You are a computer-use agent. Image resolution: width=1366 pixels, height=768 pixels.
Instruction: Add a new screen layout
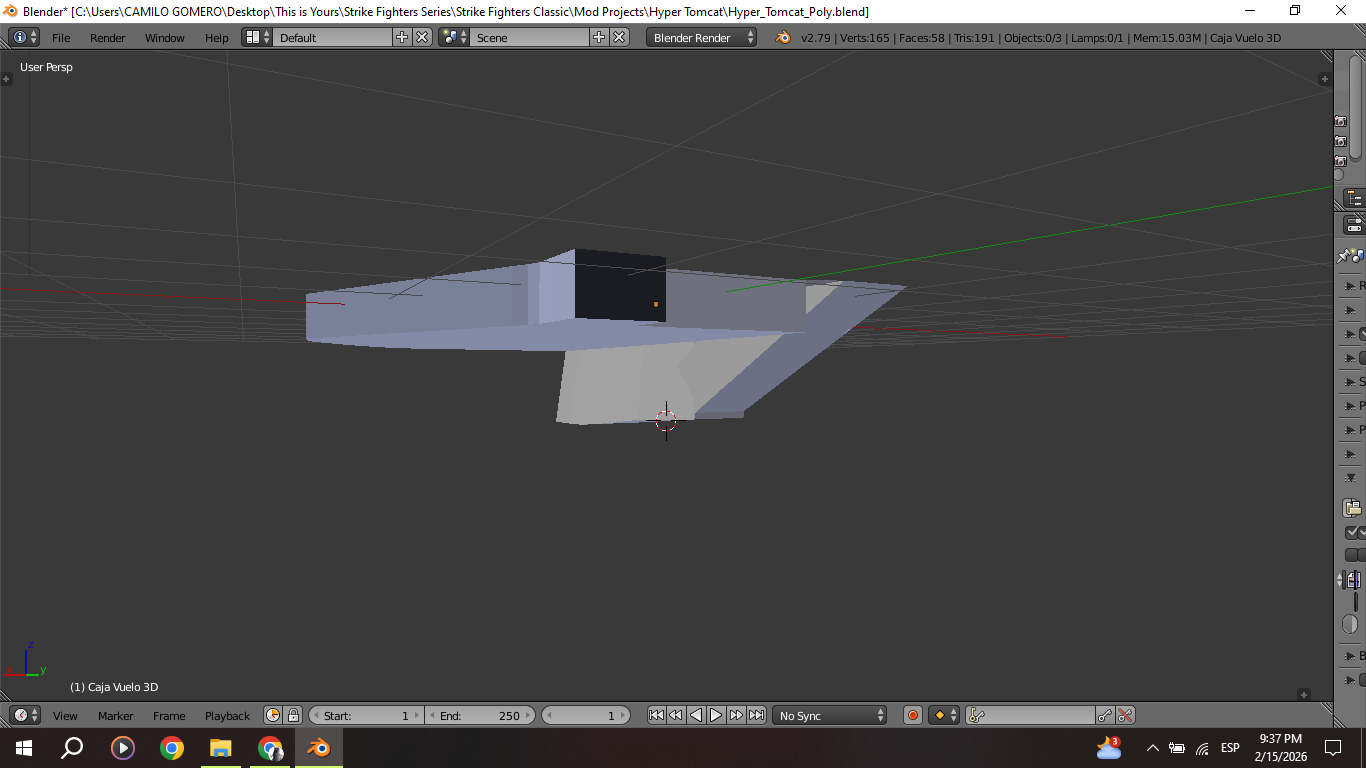[x=402, y=37]
